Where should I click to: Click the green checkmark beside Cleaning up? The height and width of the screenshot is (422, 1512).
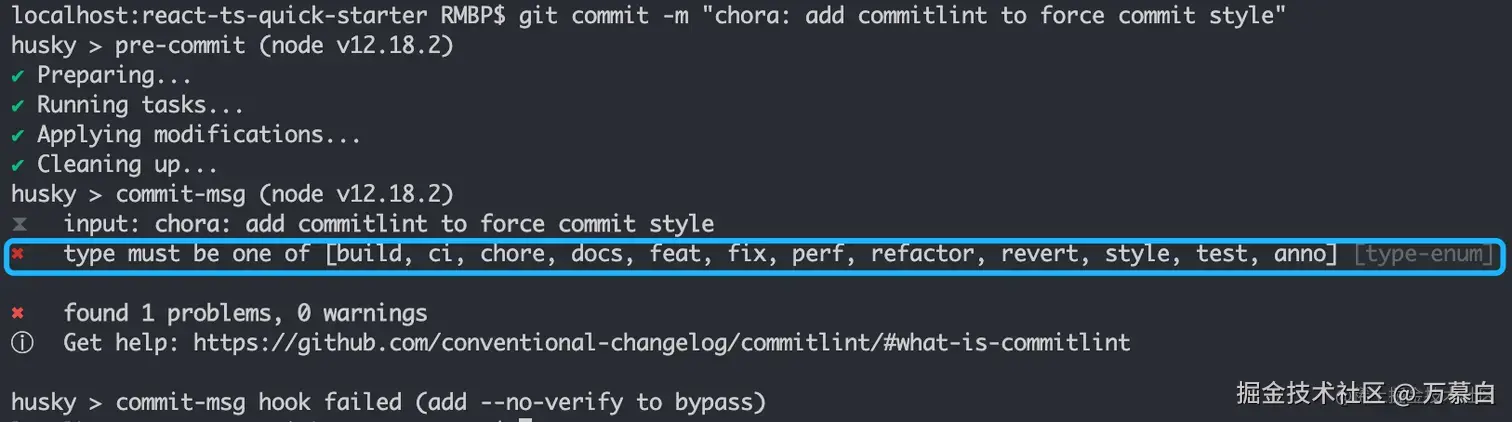point(18,164)
